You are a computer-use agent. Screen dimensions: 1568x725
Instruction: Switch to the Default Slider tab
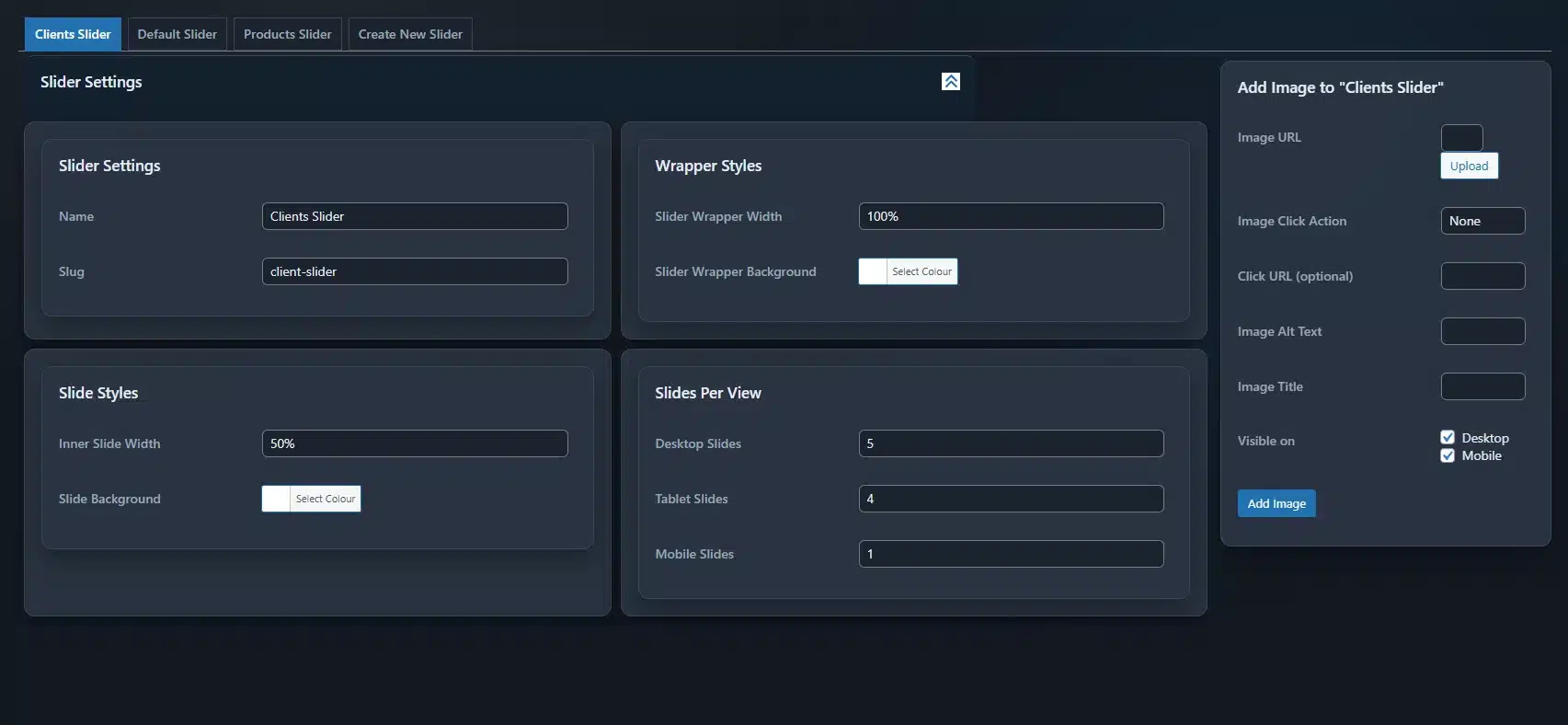tap(177, 34)
